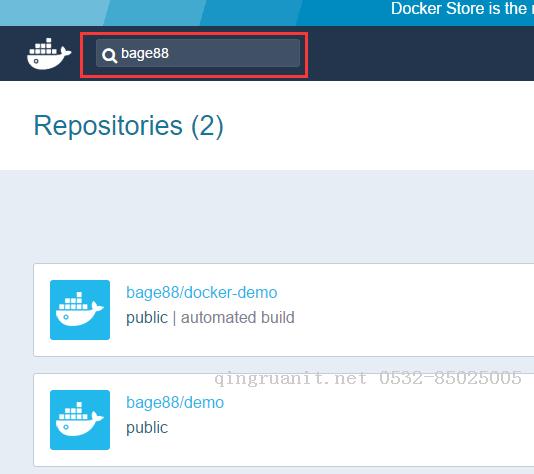The width and height of the screenshot is (534, 474).
Task: Open the bage88/demo repository link
Action: (x=175, y=403)
